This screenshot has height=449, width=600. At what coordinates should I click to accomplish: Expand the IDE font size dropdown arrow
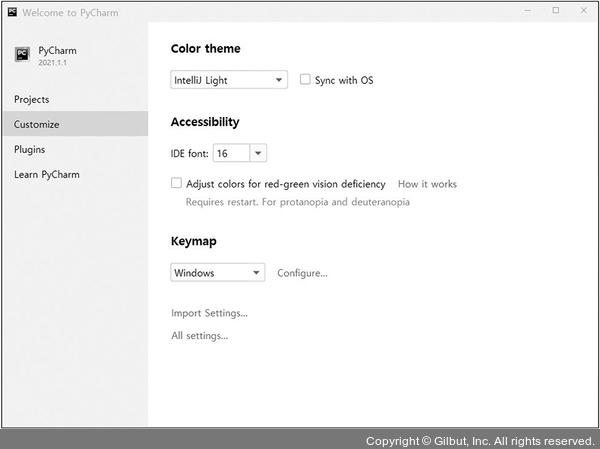pyautogui.click(x=258, y=153)
